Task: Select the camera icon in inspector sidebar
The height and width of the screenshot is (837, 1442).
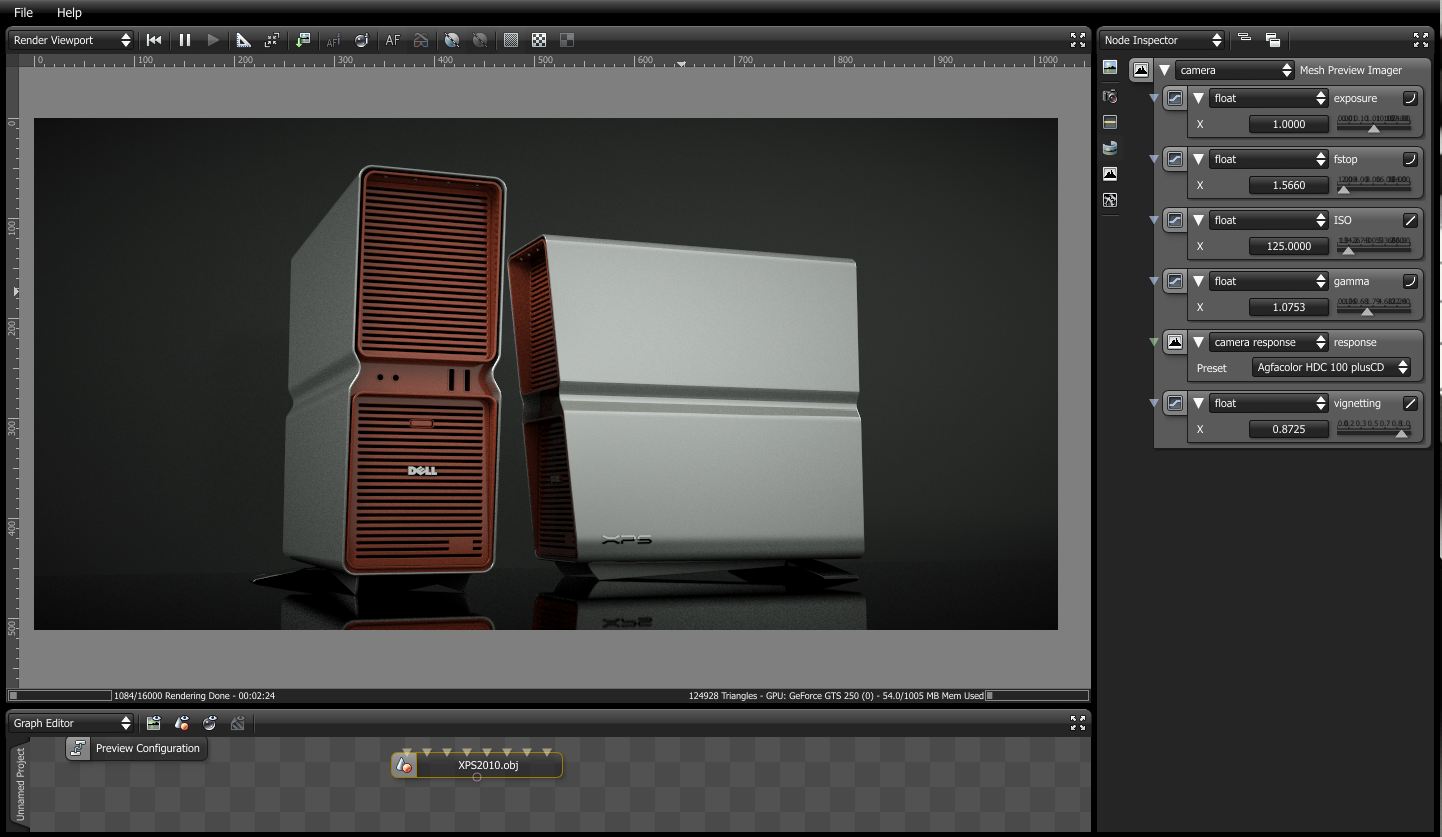Action: click(1110, 96)
